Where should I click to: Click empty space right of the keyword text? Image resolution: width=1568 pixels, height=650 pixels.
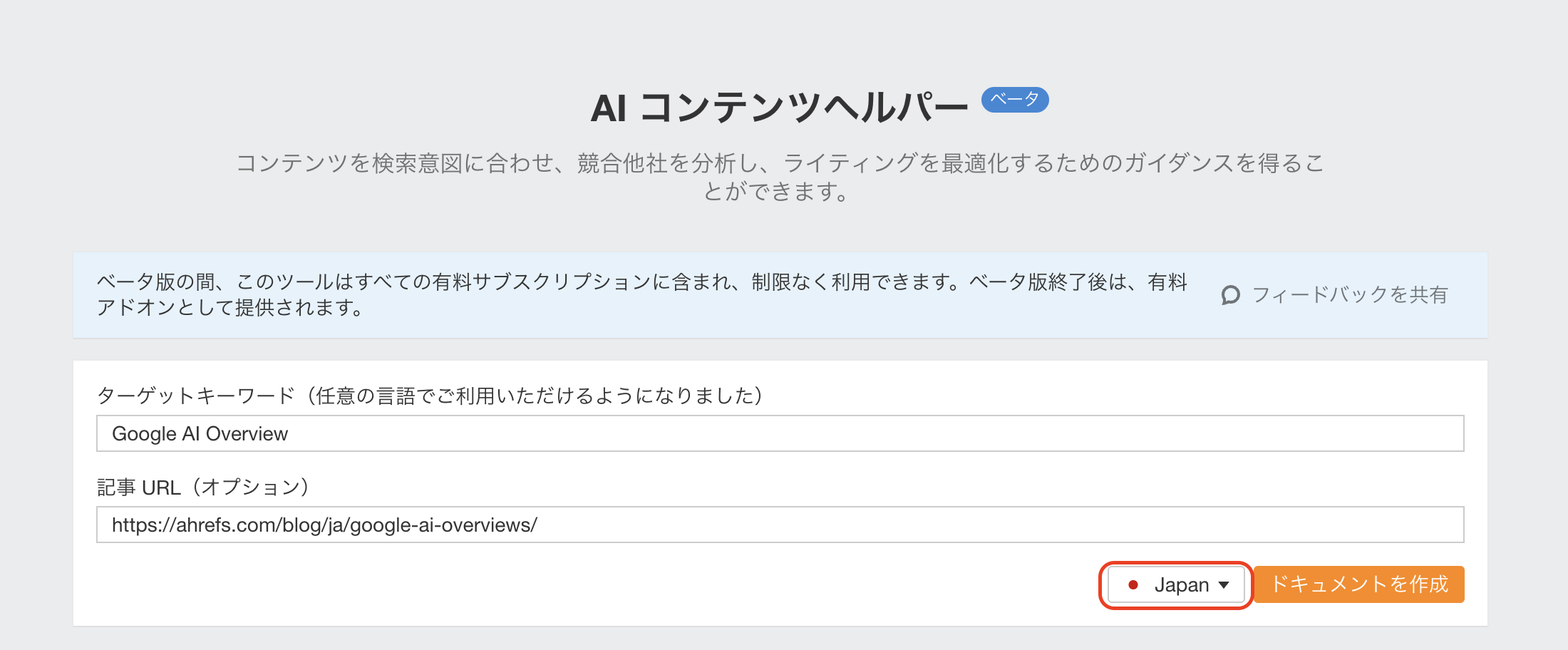pyautogui.click(x=927, y=433)
